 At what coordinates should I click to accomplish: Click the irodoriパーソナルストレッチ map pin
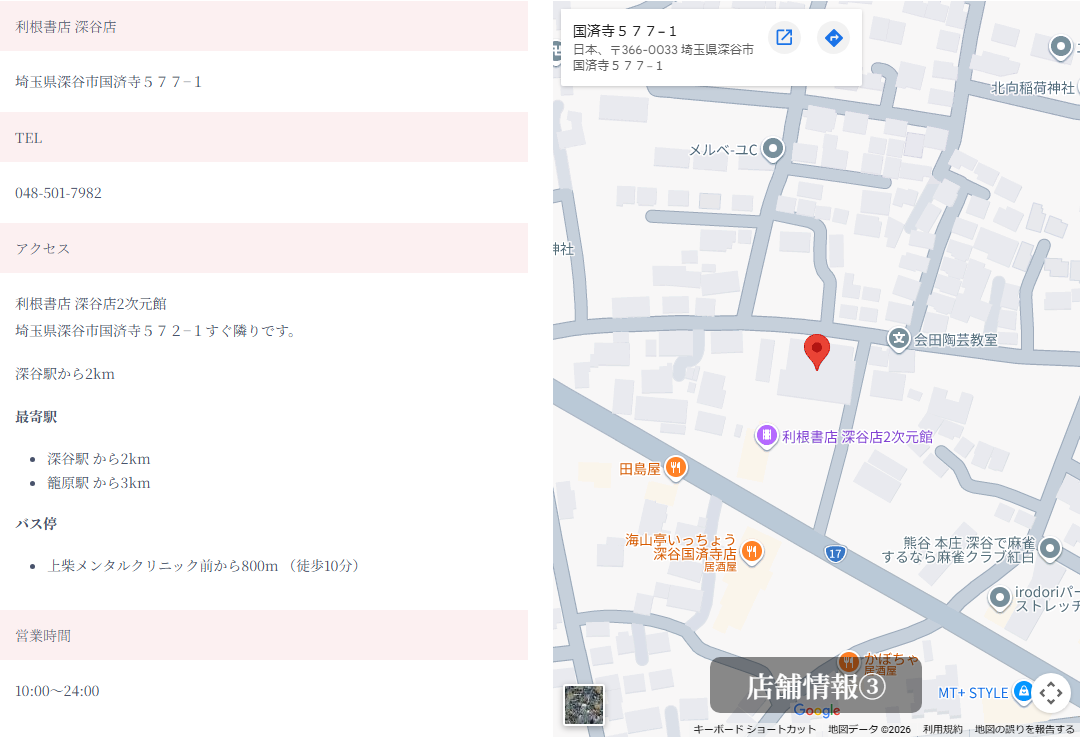tap(999, 598)
